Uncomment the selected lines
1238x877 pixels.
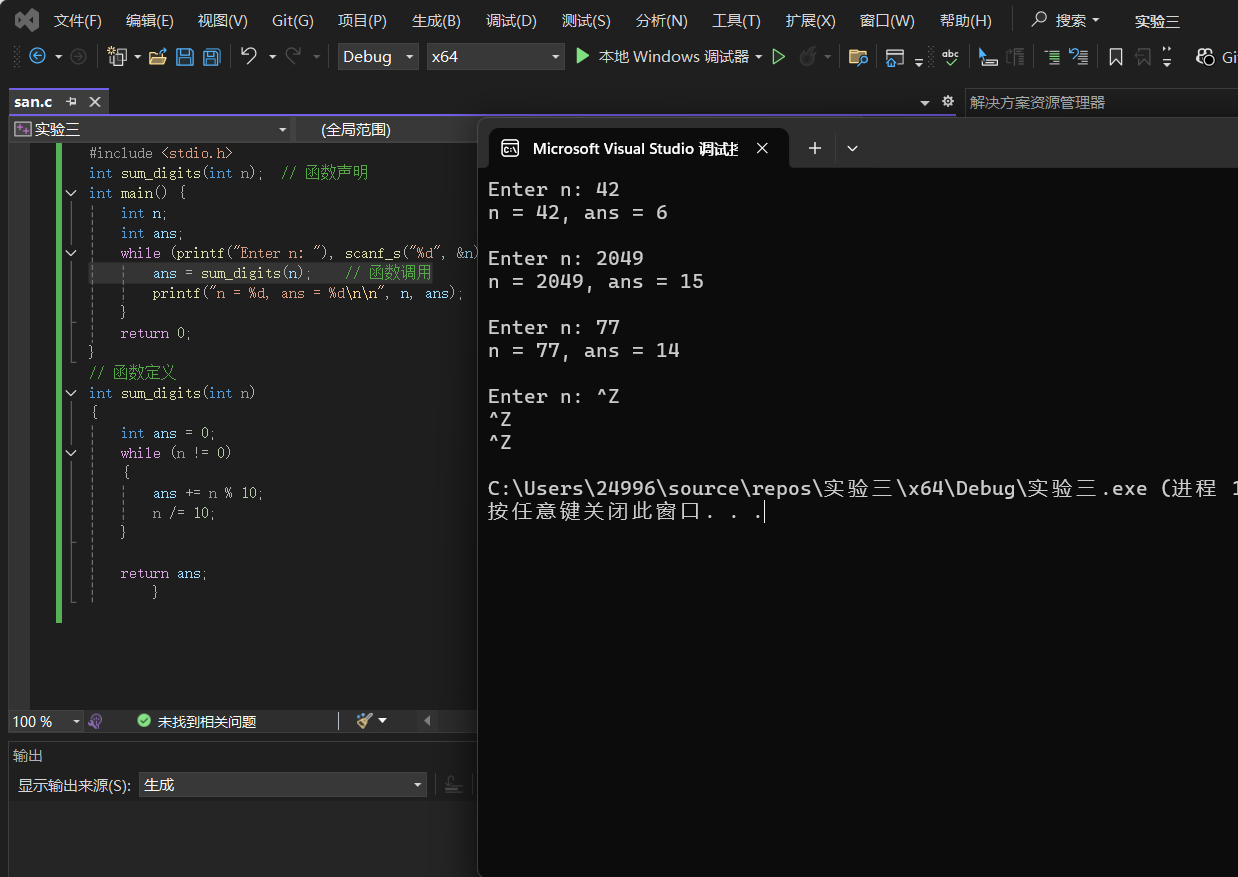pyautogui.click(x=1079, y=57)
